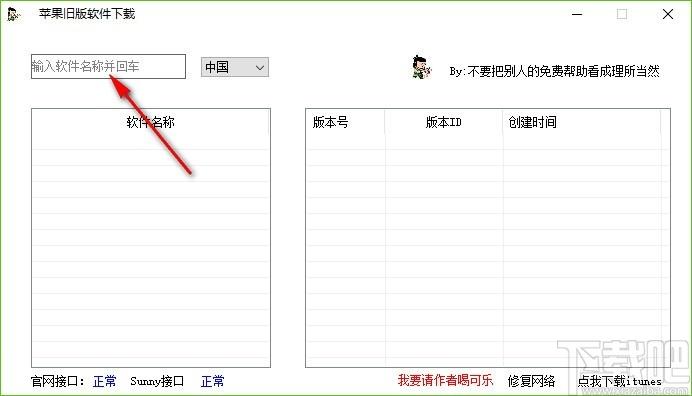The width and height of the screenshot is (692, 396).
Task: Click the By author credit text
Action: click(554, 71)
